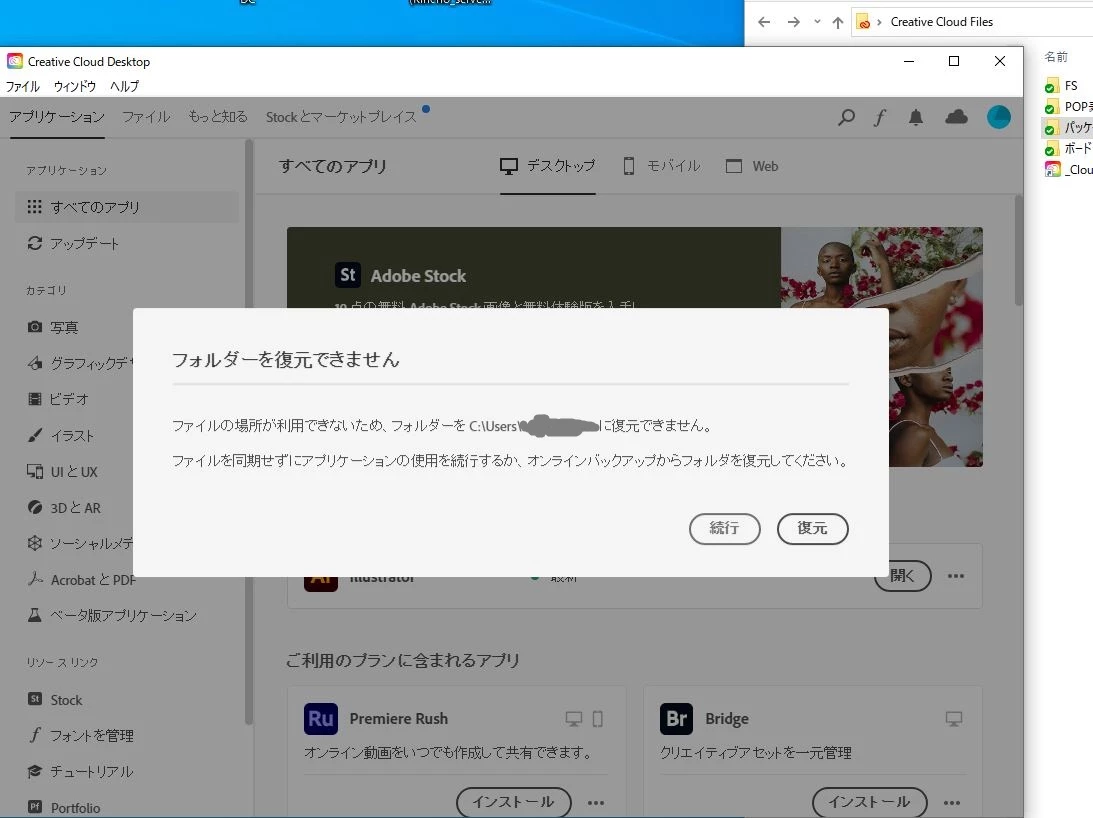
Task: Open more options for Bridge
Action: [952, 803]
